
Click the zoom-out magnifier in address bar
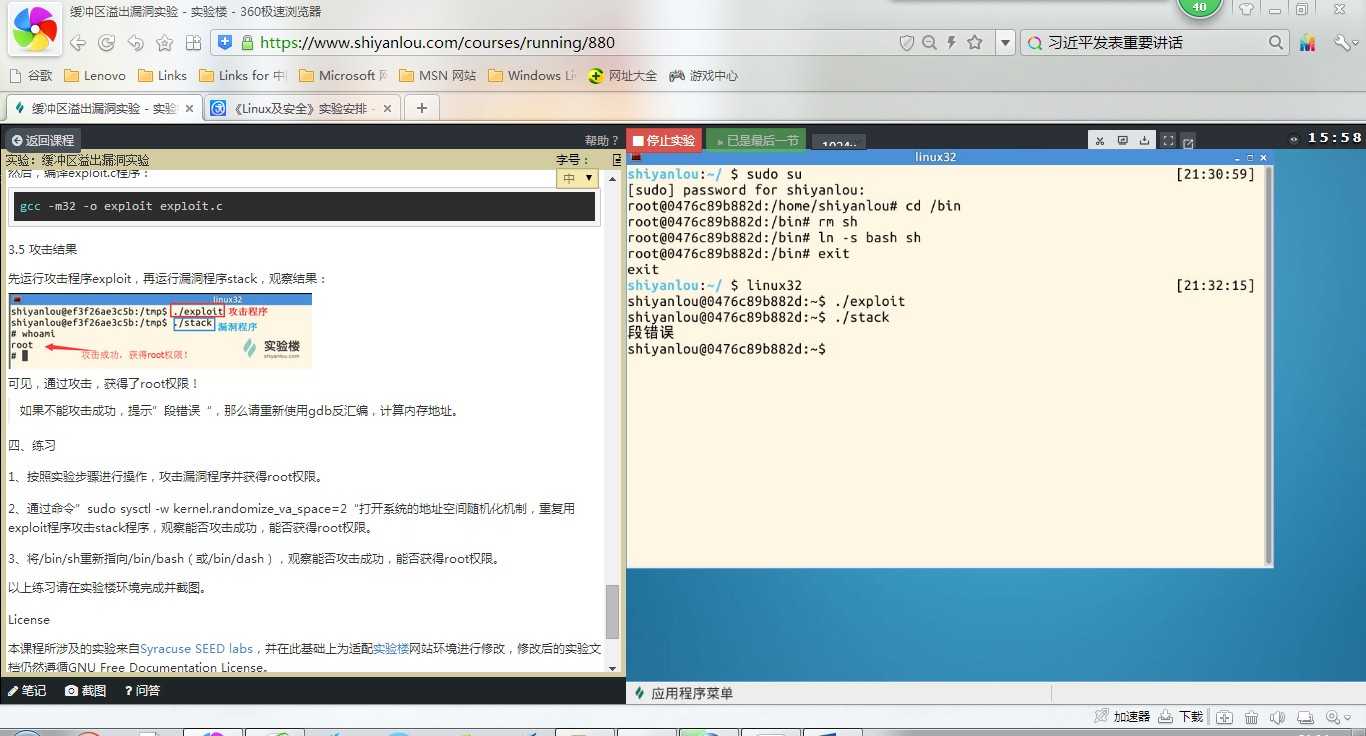(x=929, y=43)
